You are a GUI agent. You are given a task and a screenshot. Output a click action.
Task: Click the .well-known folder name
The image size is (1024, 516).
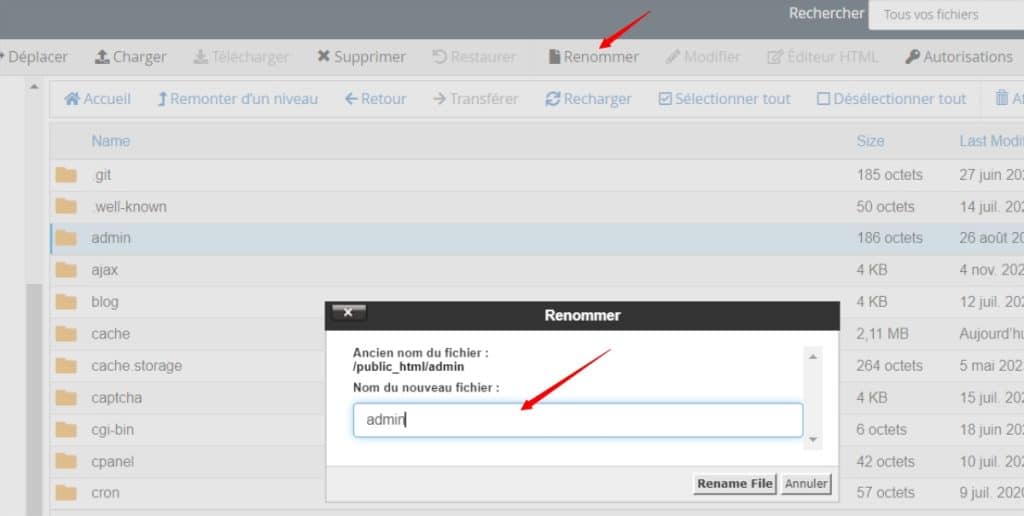click(129, 206)
